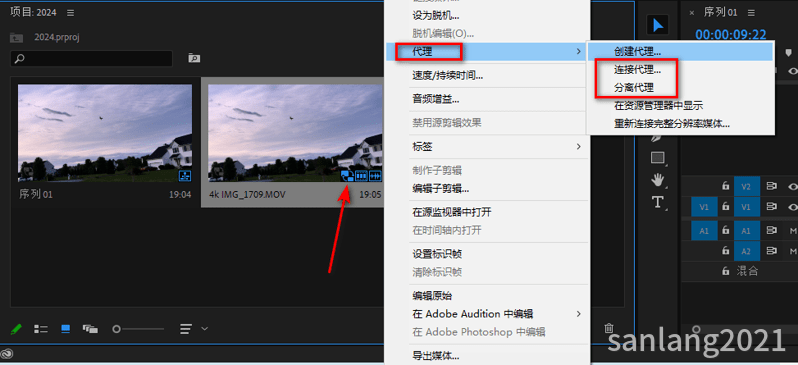798x365 pixels.
Task: Close the 序列 01 timeline tab
Action: (x=691, y=13)
